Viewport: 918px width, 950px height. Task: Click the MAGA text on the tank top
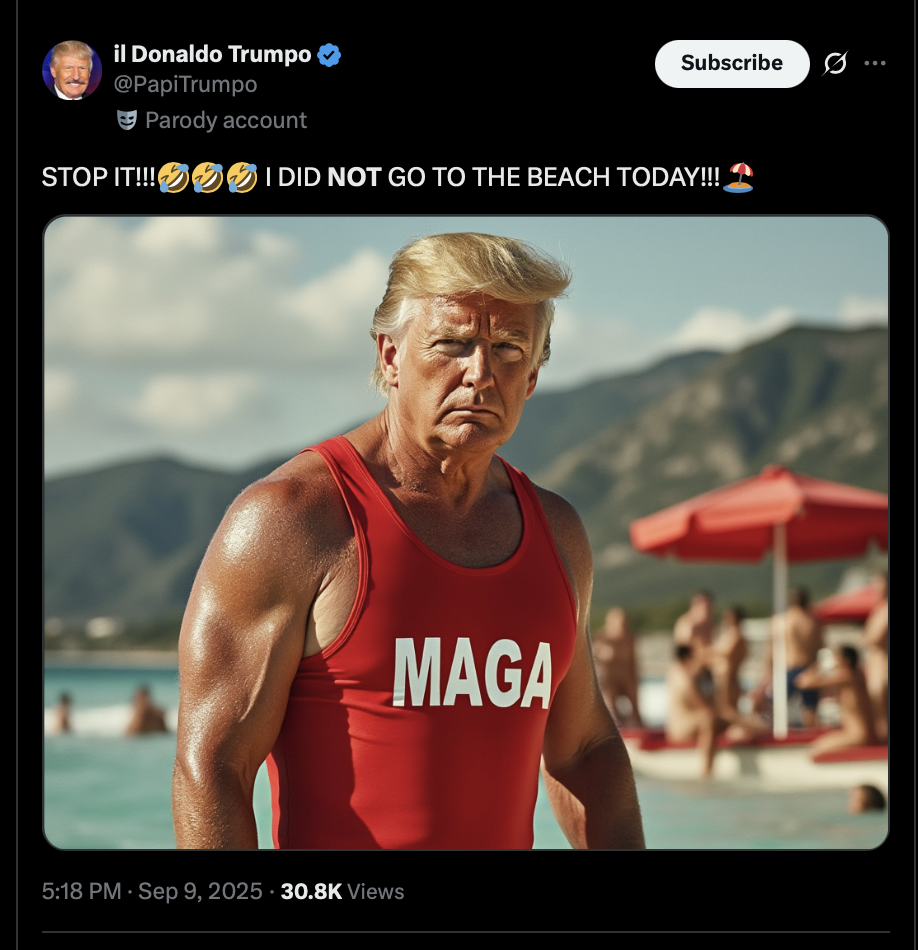click(473, 673)
